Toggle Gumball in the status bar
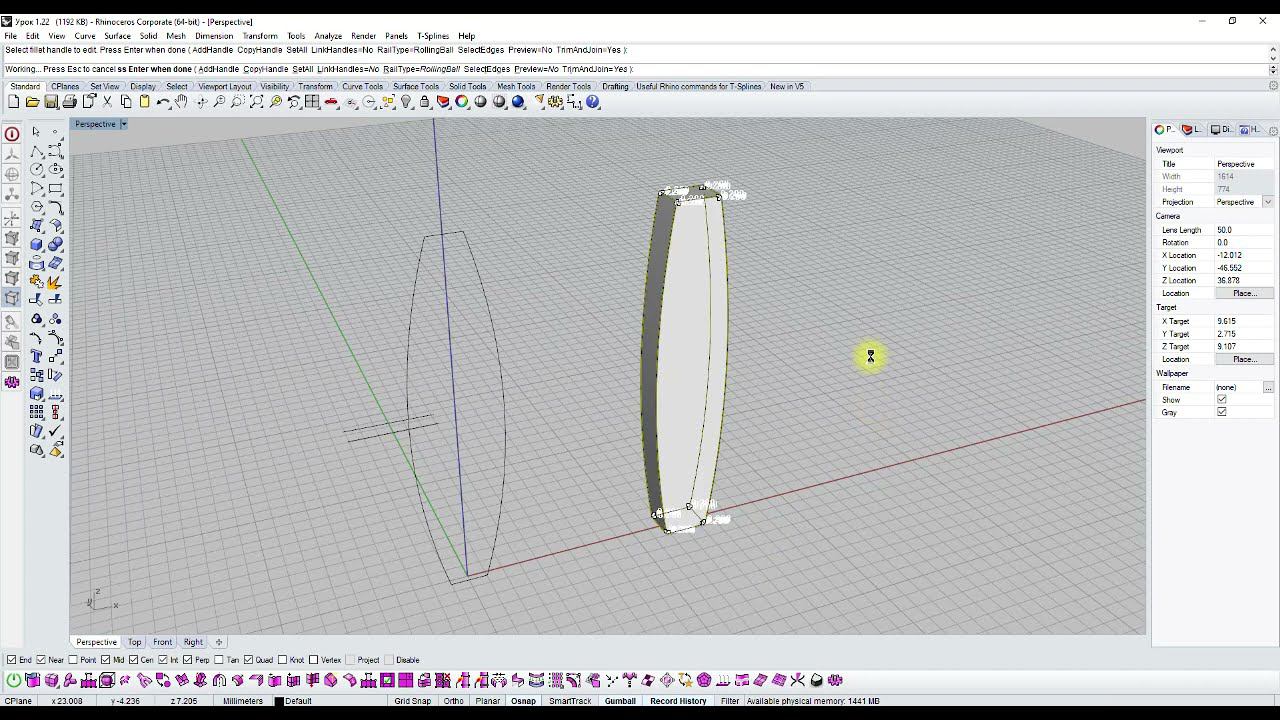The width and height of the screenshot is (1280, 720). pyautogui.click(x=620, y=701)
